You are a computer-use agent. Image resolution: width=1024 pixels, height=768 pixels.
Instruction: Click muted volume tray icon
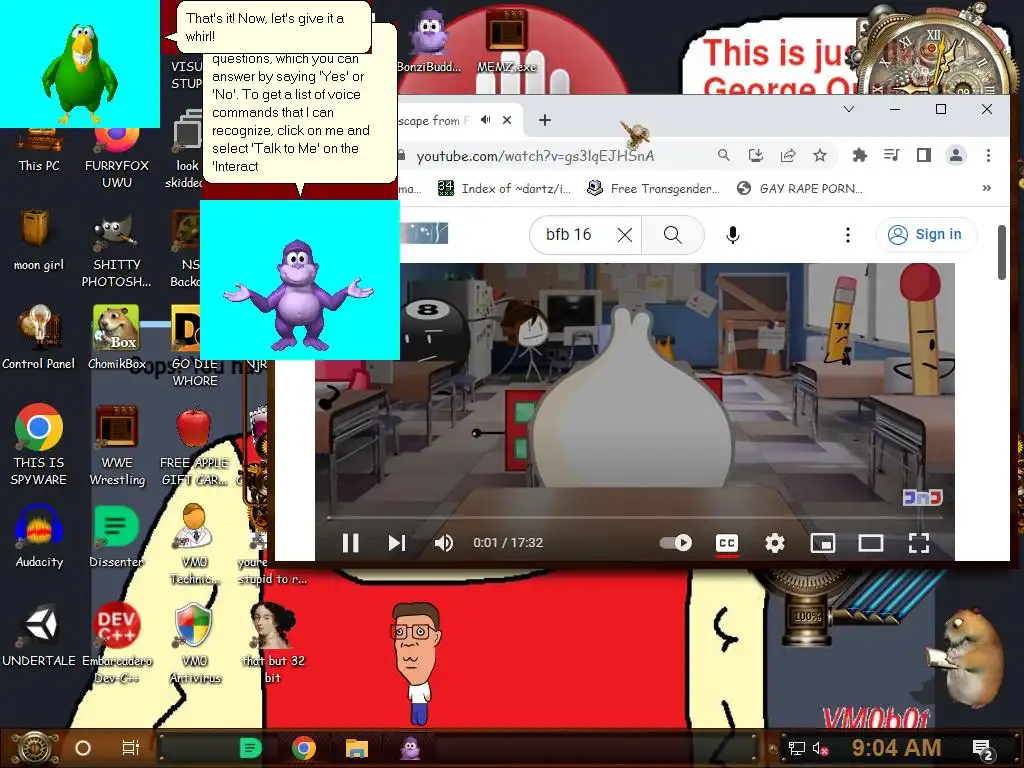tap(820, 748)
